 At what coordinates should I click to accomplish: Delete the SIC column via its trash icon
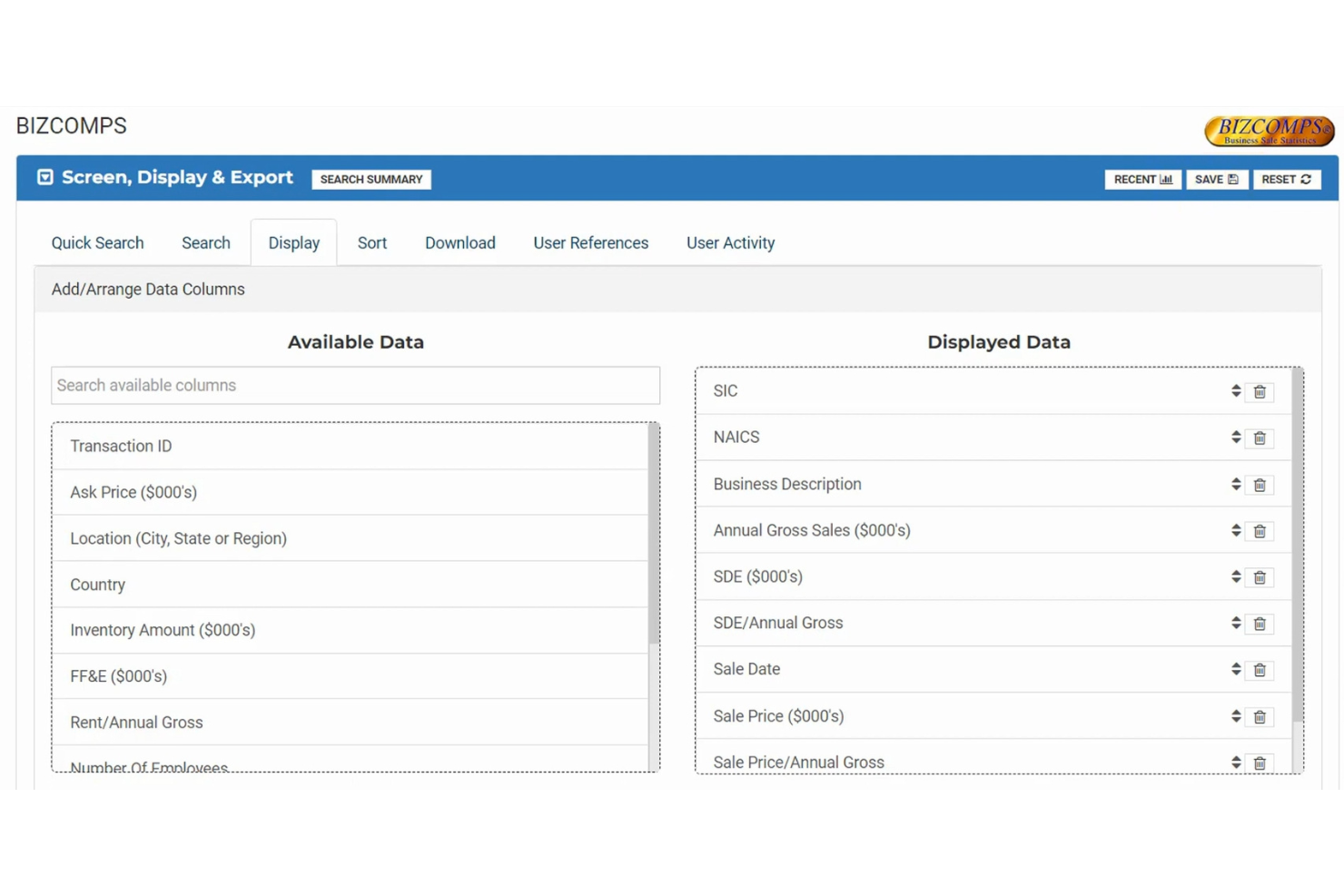[x=1260, y=391]
